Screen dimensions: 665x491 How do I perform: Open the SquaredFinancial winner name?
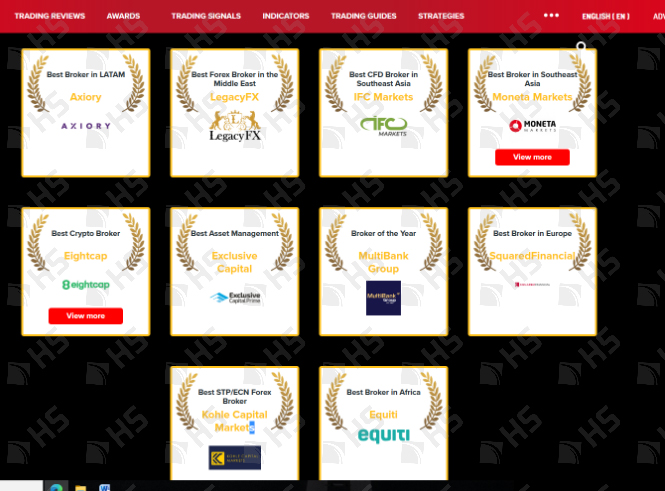click(532, 256)
